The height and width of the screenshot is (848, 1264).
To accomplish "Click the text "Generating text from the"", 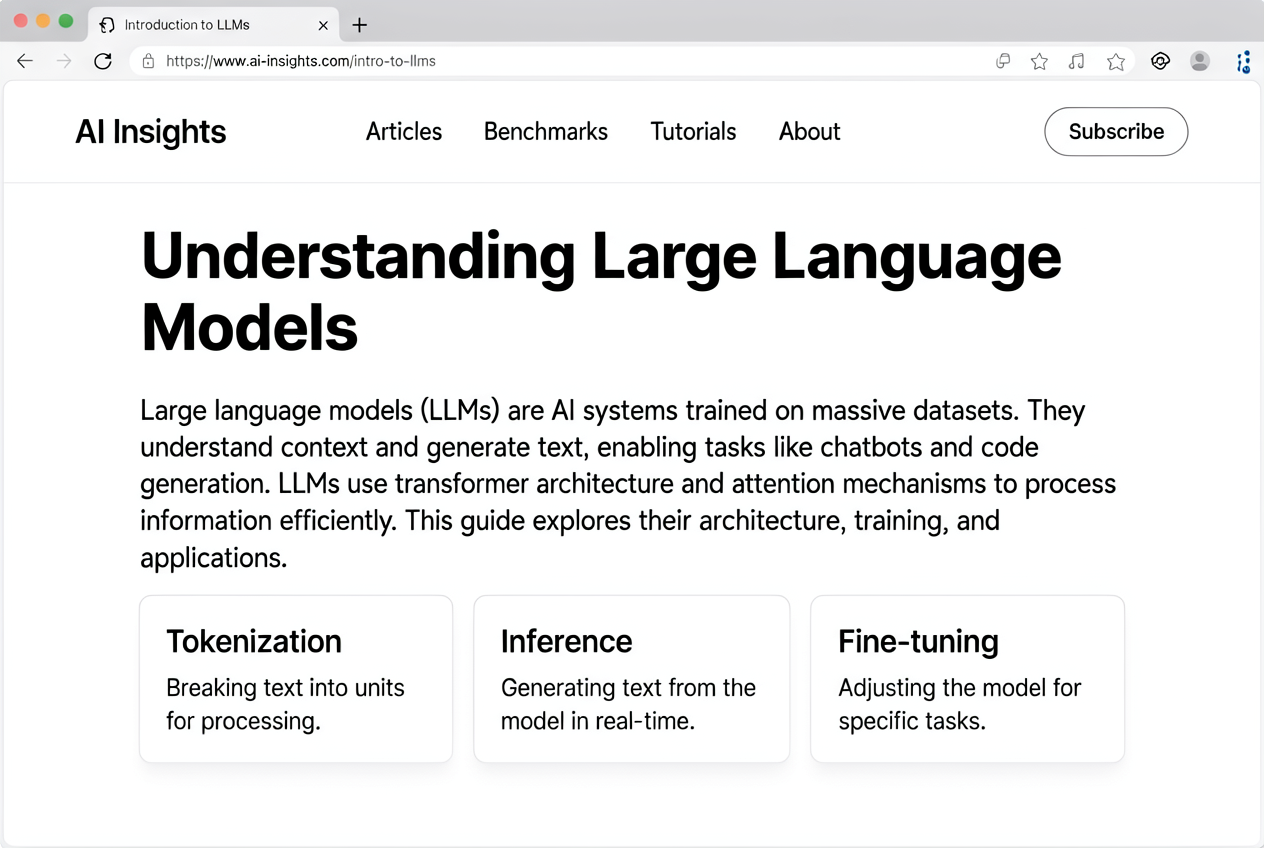I will (628, 688).
